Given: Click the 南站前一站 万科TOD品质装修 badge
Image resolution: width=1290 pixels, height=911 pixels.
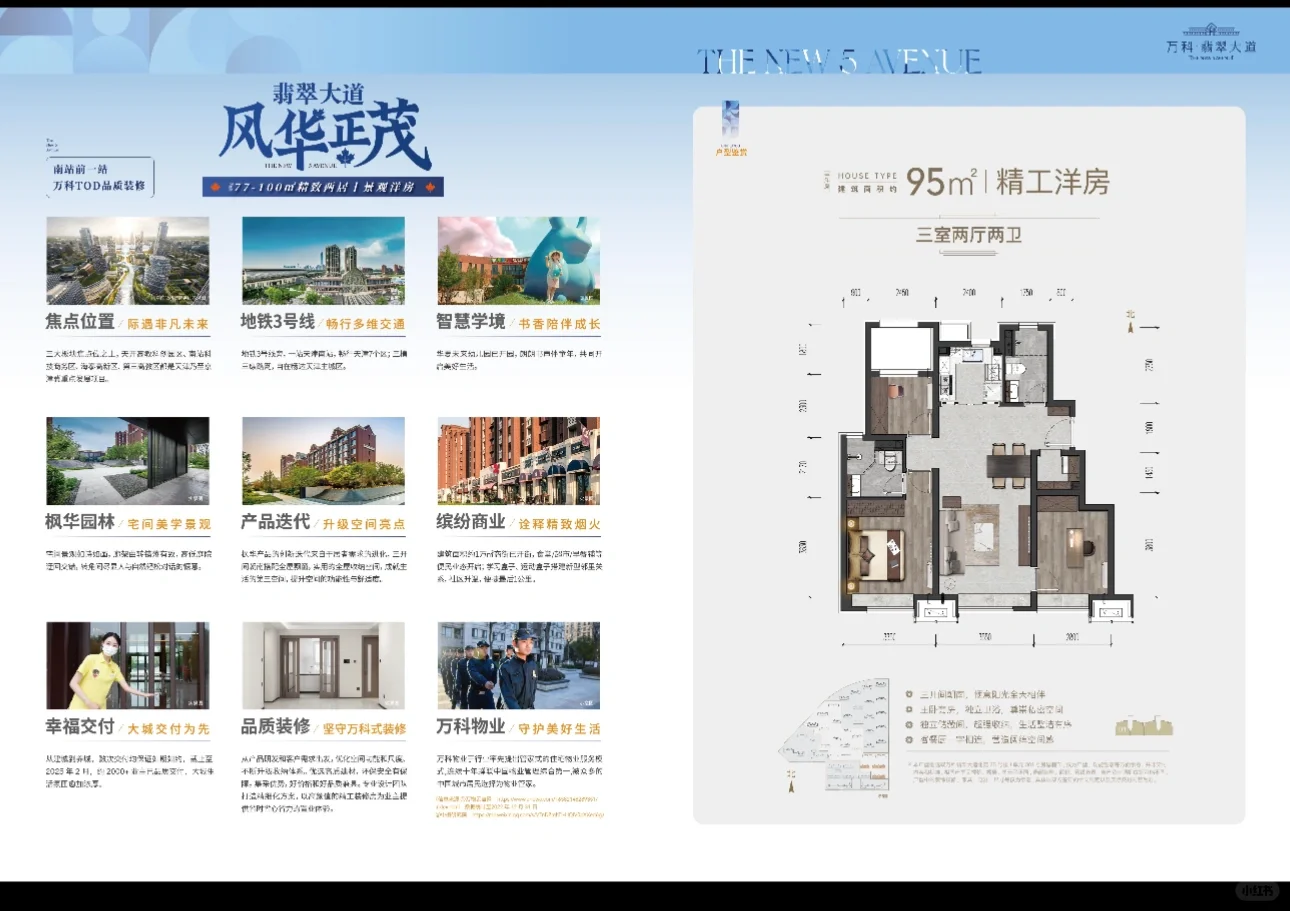Looking at the screenshot, I should pos(100,178).
